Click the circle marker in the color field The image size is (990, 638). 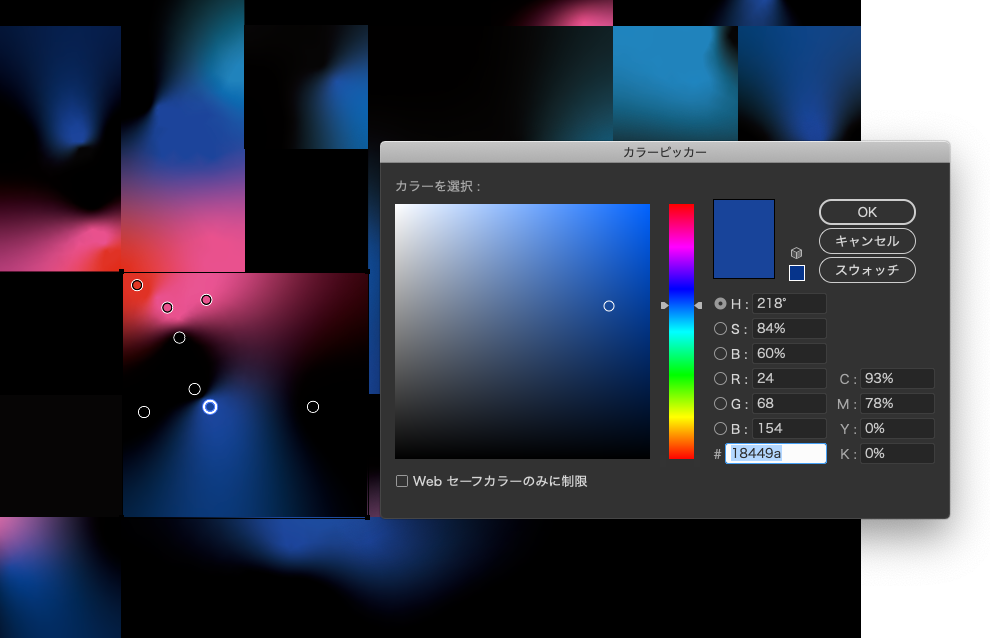(x=609, y=306)
